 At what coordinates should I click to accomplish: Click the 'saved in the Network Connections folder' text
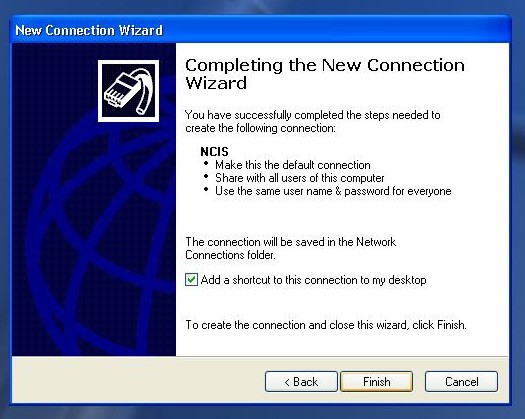click(291, 248)
